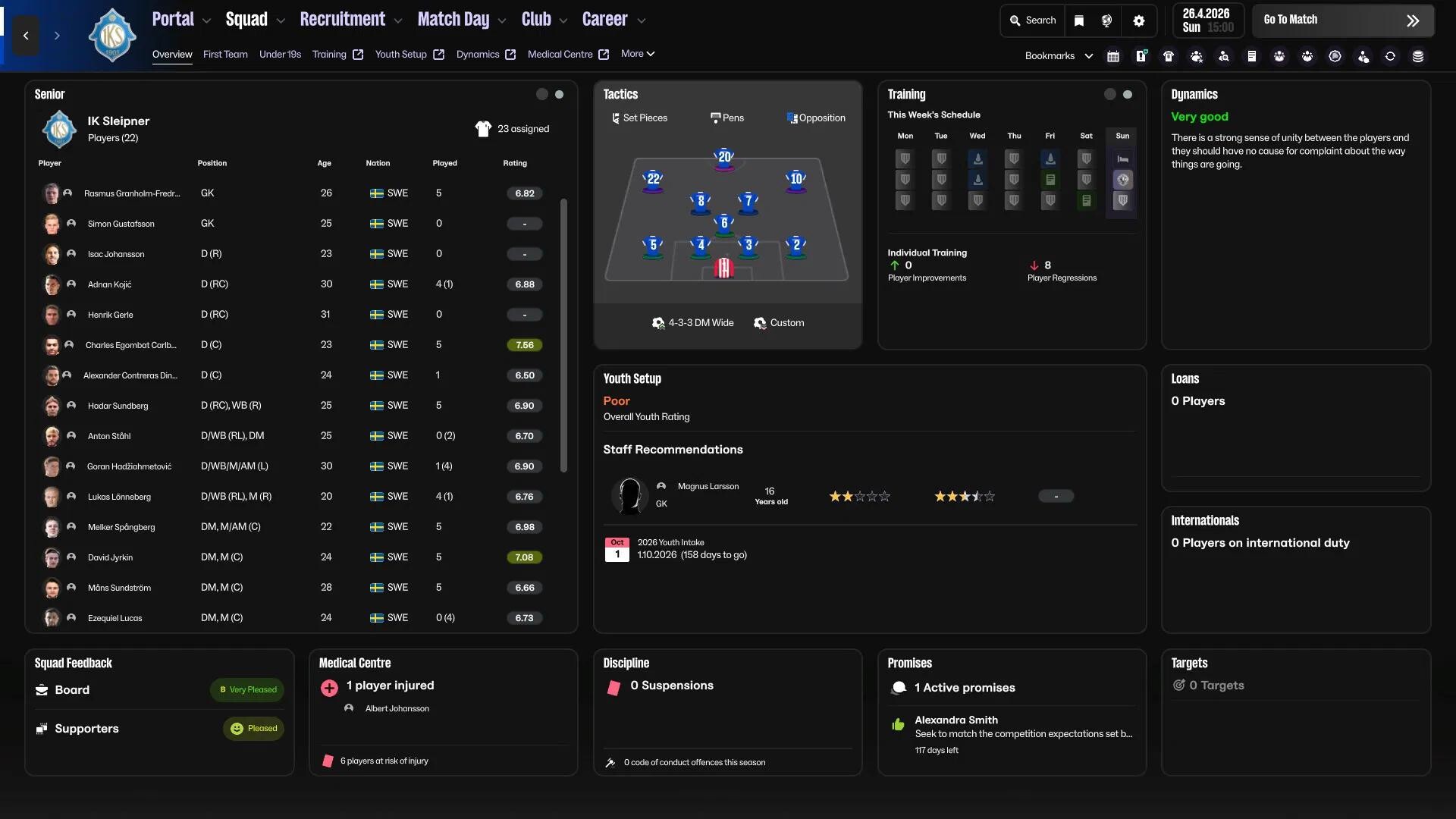
Task: Open Opposition instructions in Tactics
Action: (816, 118)
